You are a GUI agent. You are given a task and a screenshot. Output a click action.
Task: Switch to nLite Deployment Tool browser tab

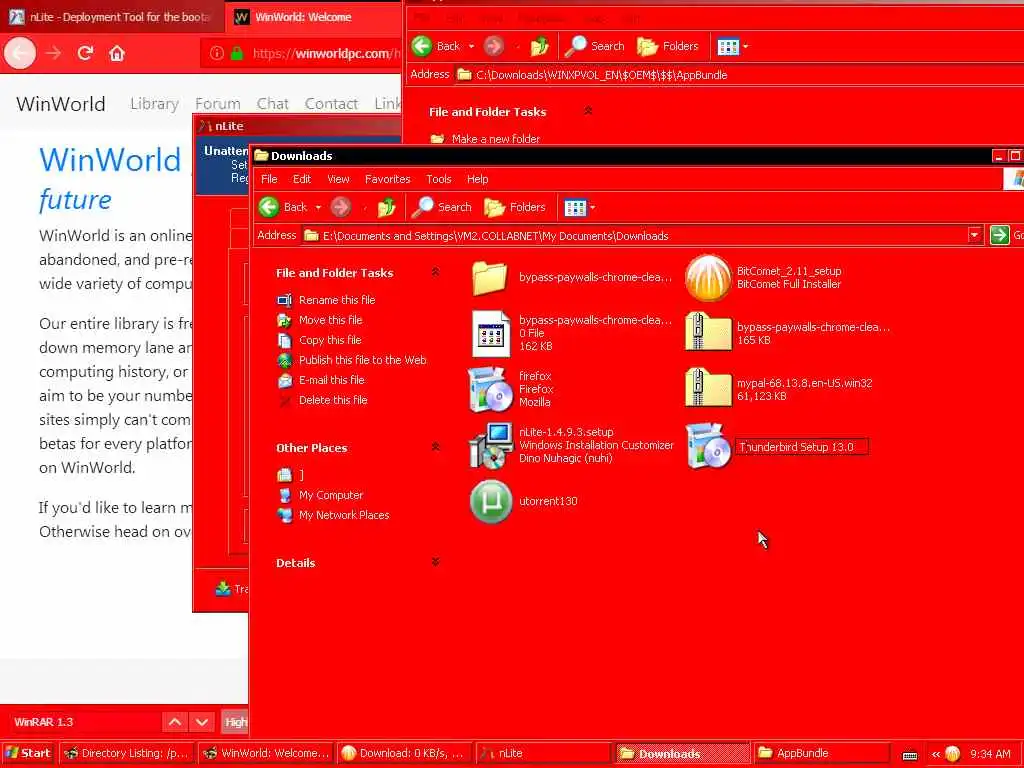pos(112,17)
